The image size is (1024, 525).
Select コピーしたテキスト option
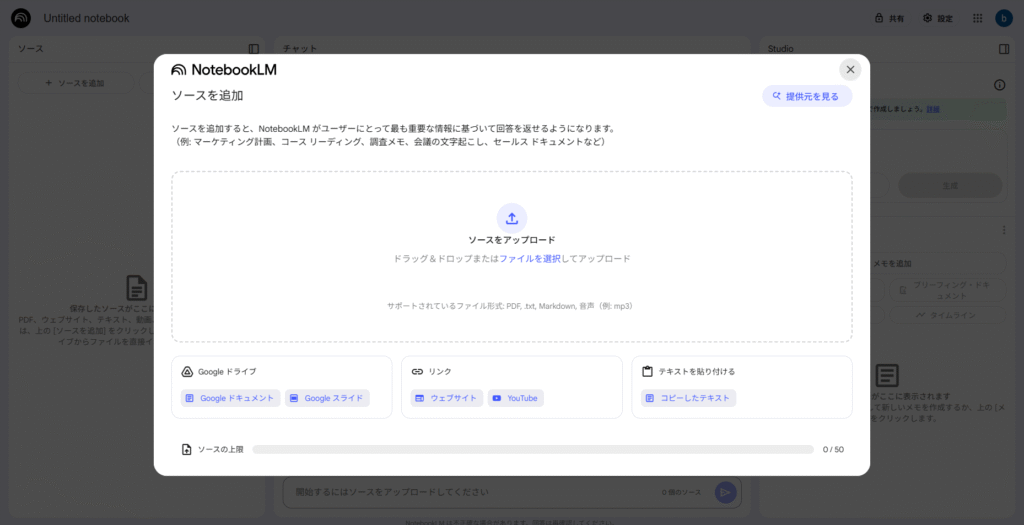688,398
